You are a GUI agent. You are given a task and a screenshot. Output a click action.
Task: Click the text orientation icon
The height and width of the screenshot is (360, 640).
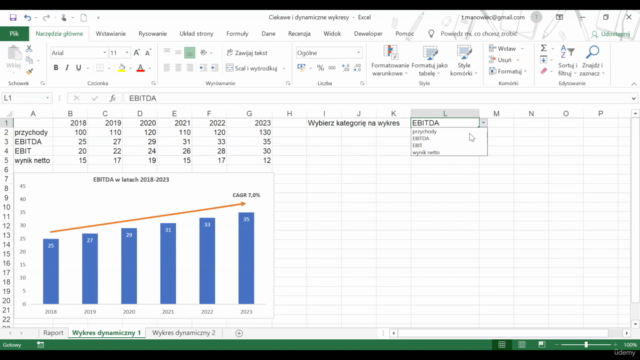coord(204,53)
